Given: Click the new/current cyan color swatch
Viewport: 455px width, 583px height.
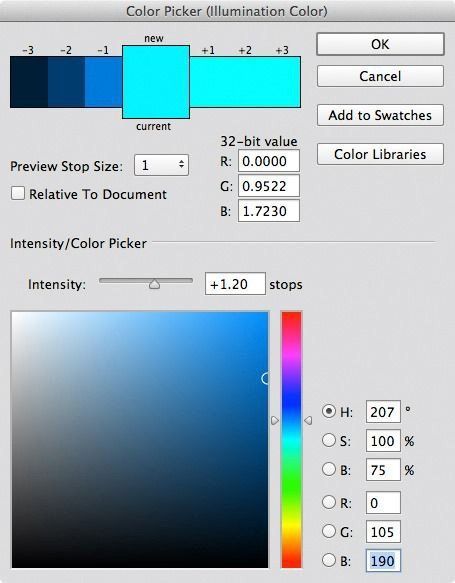Looking at the screenshot, I should [x=156, y=82].
